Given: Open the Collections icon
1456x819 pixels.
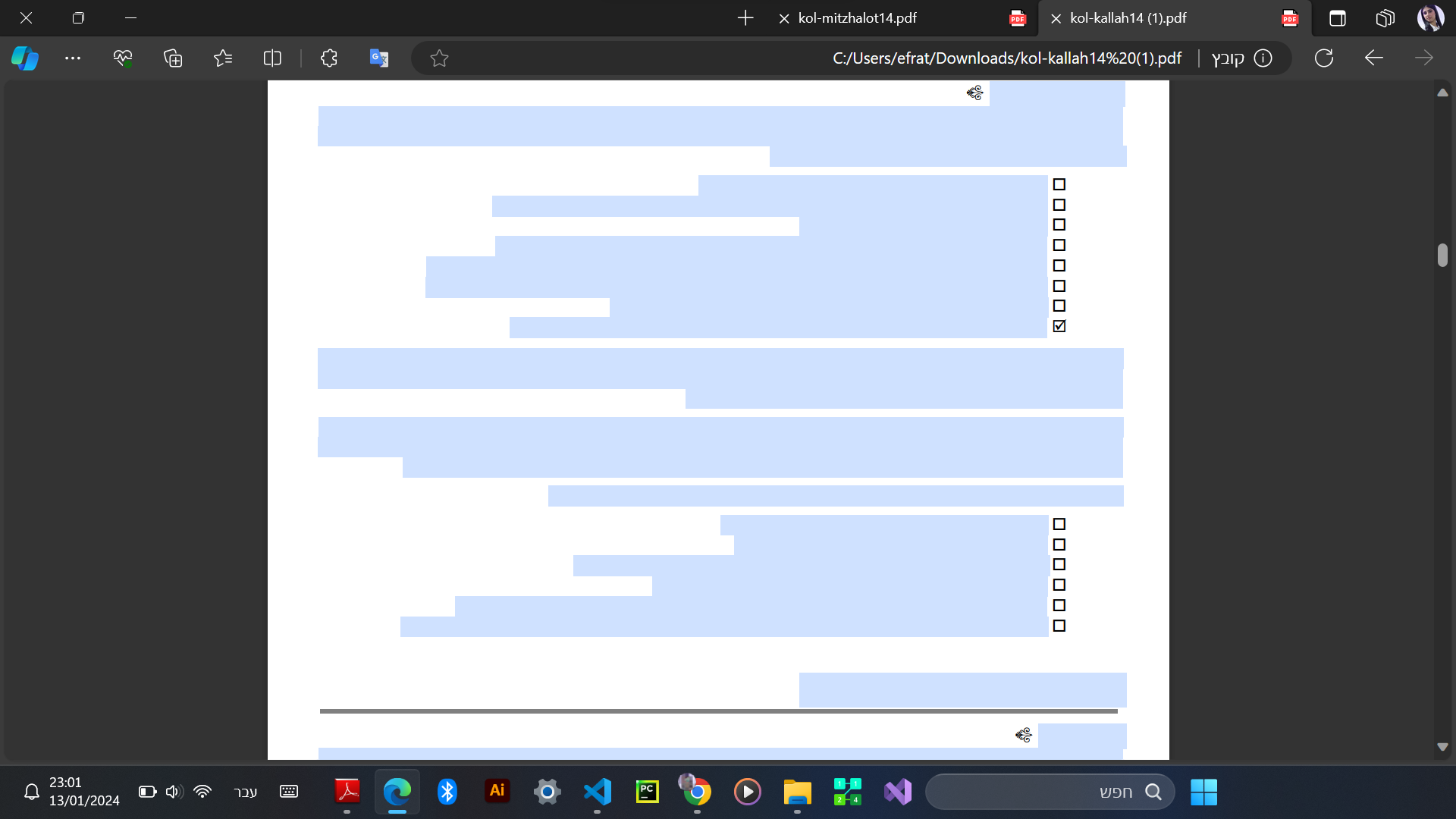Looking at the screenshot, I should pos(173,58).
